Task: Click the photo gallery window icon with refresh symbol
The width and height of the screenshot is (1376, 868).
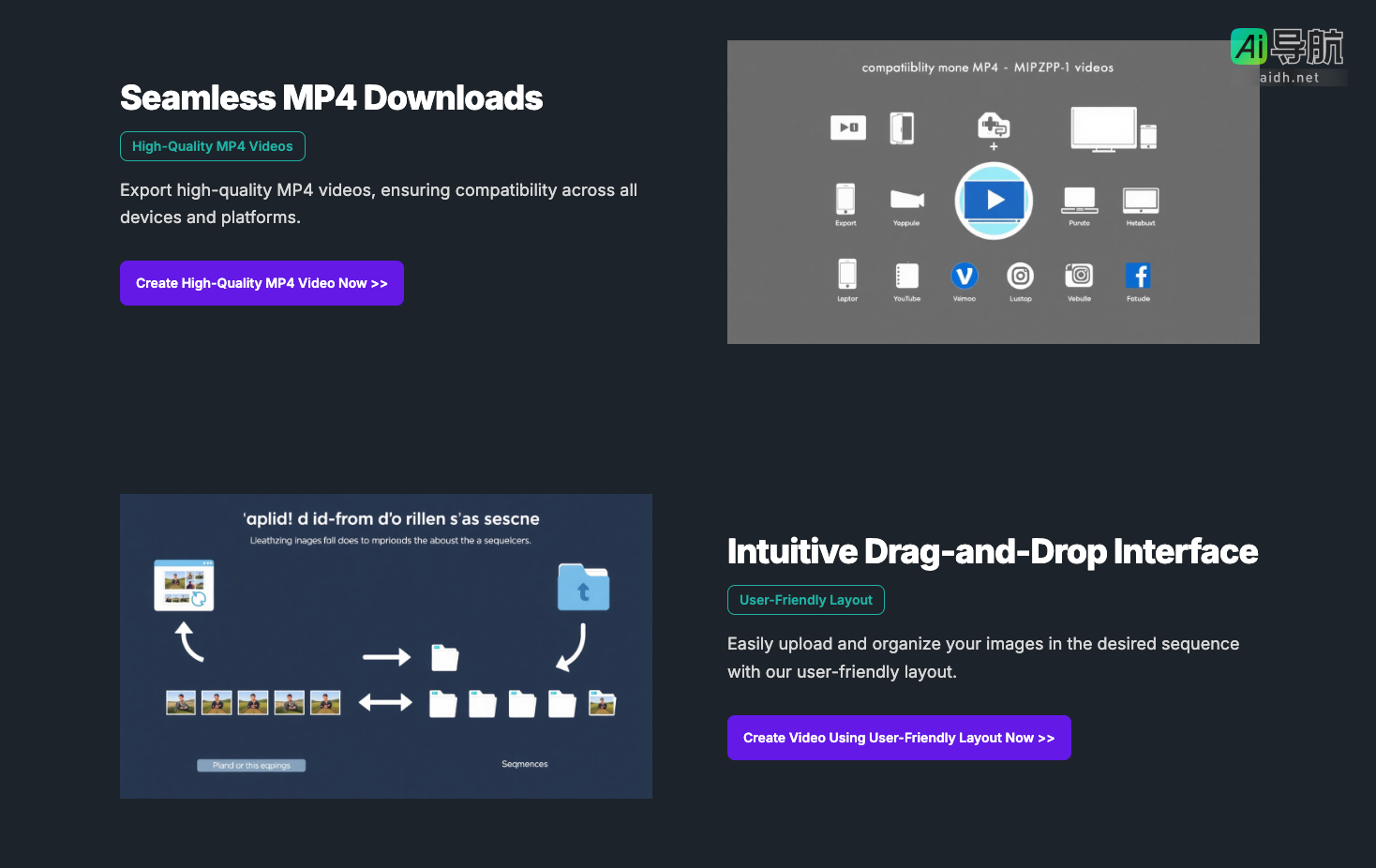Action: pos(184,585)
